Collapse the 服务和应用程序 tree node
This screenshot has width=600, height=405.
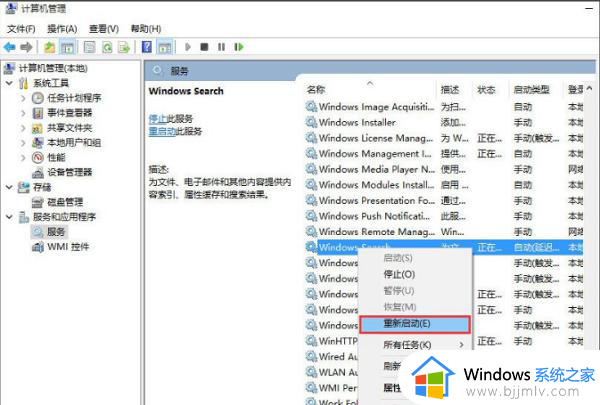9,217
